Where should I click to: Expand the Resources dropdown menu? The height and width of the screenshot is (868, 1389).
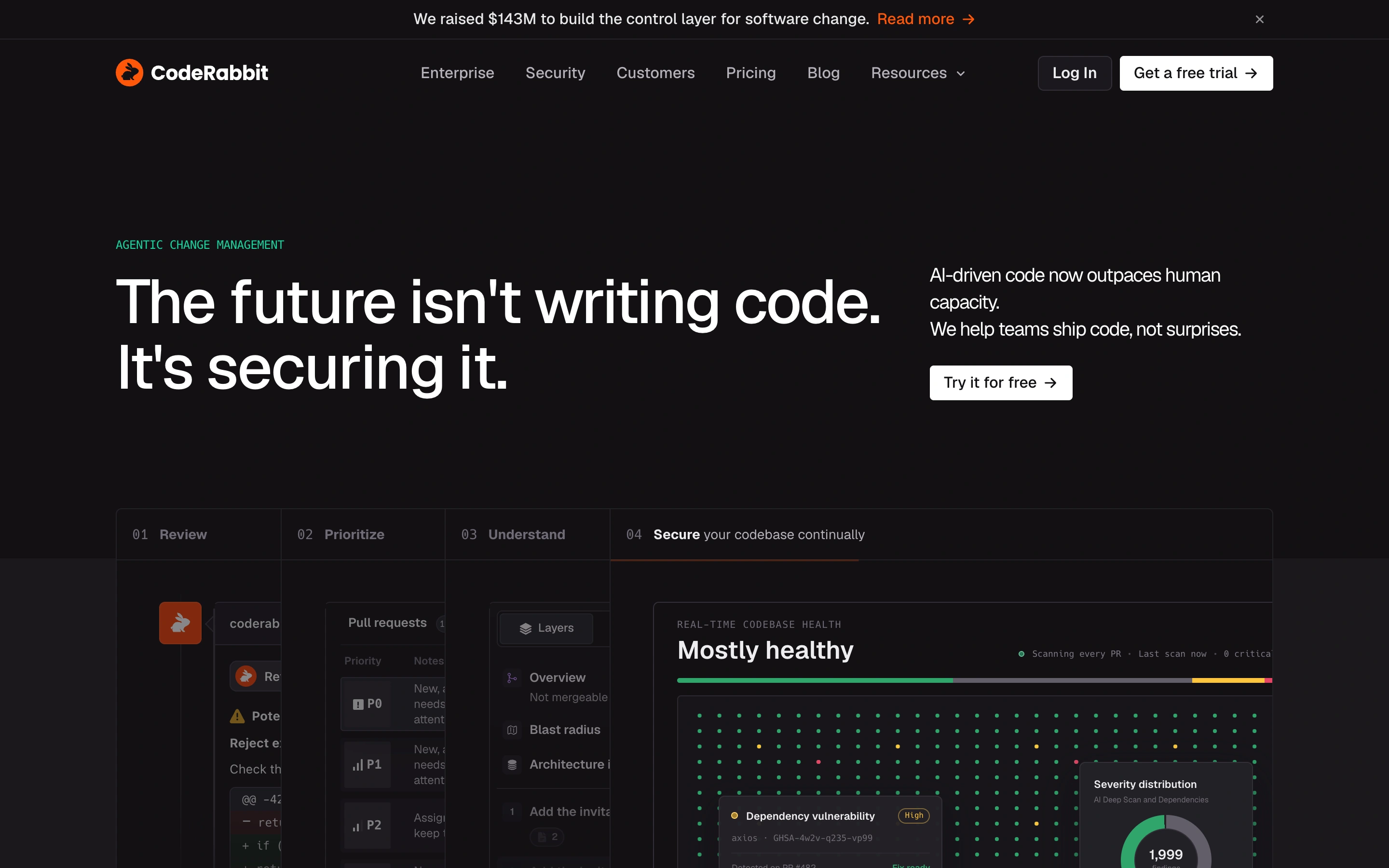point(918,73)
